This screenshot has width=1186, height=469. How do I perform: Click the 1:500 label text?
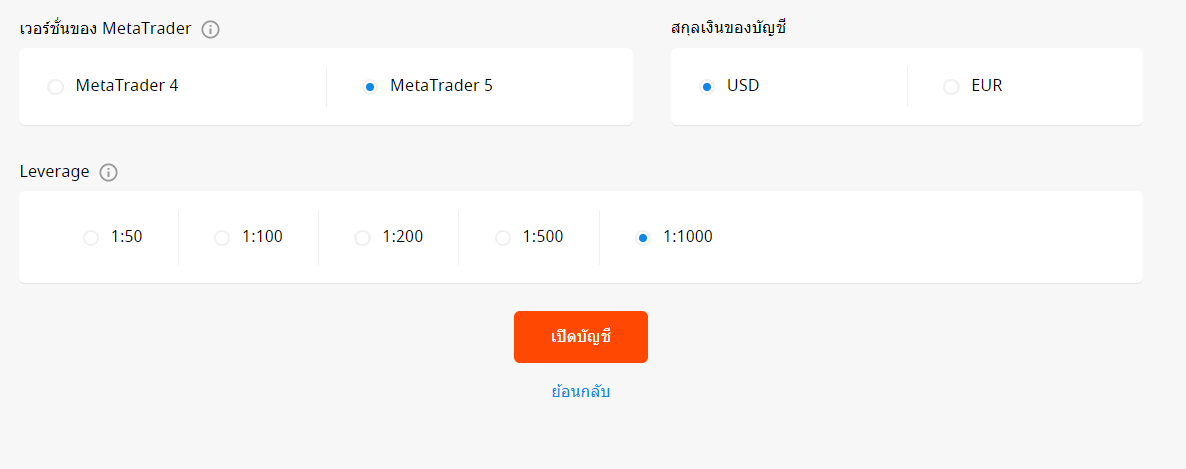[543, 237]
